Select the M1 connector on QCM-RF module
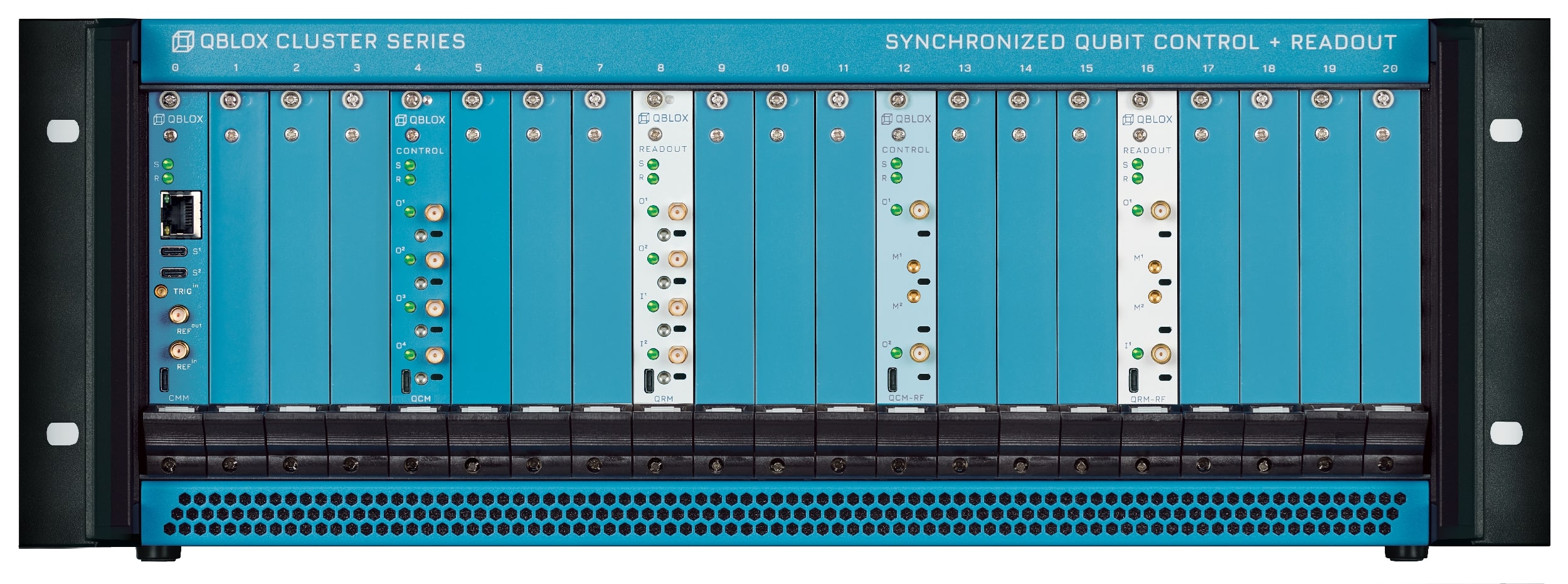 [x=914, y=267]
